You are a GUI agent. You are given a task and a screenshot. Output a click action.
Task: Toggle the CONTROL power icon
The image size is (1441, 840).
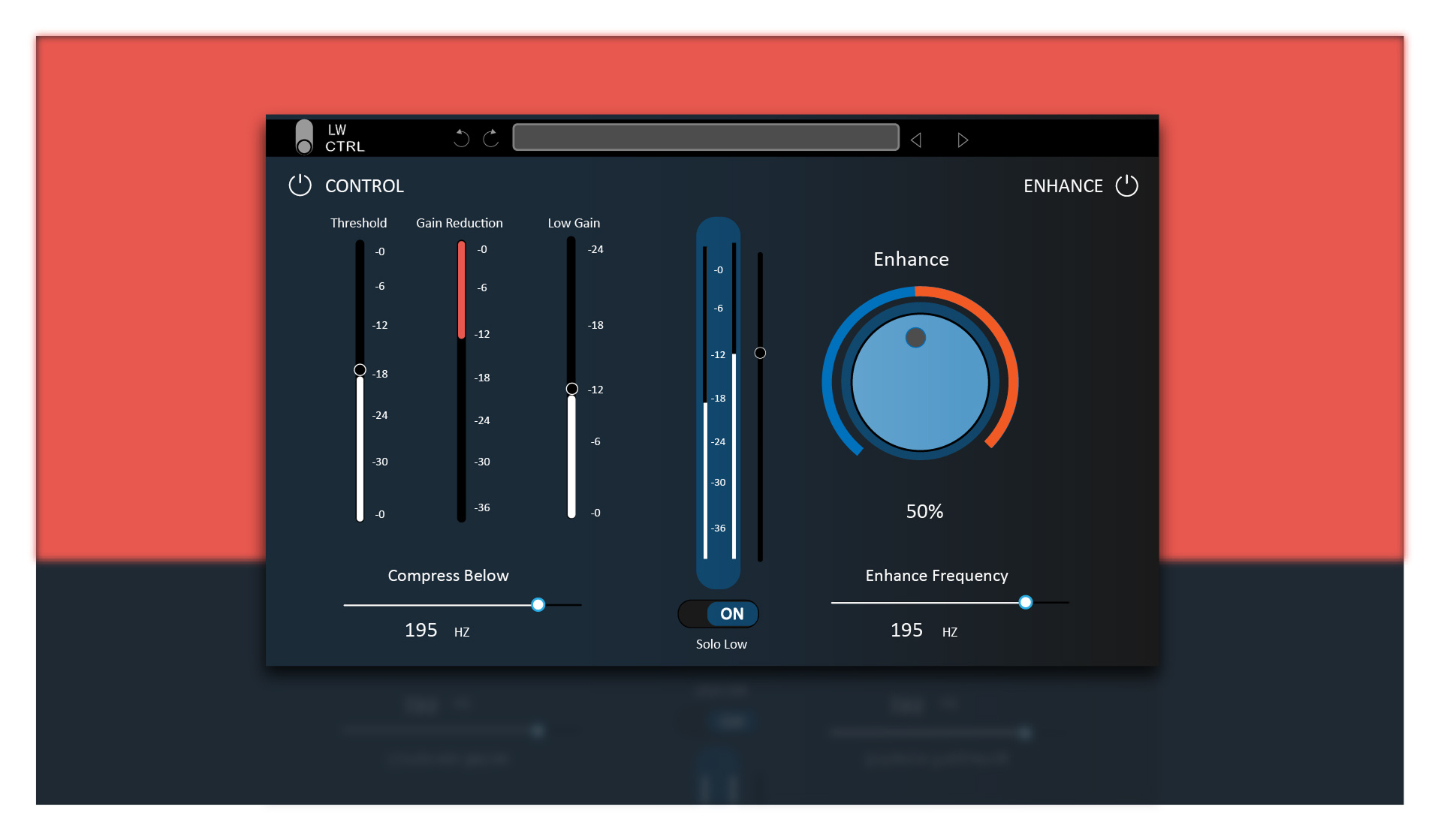[300, 185]
